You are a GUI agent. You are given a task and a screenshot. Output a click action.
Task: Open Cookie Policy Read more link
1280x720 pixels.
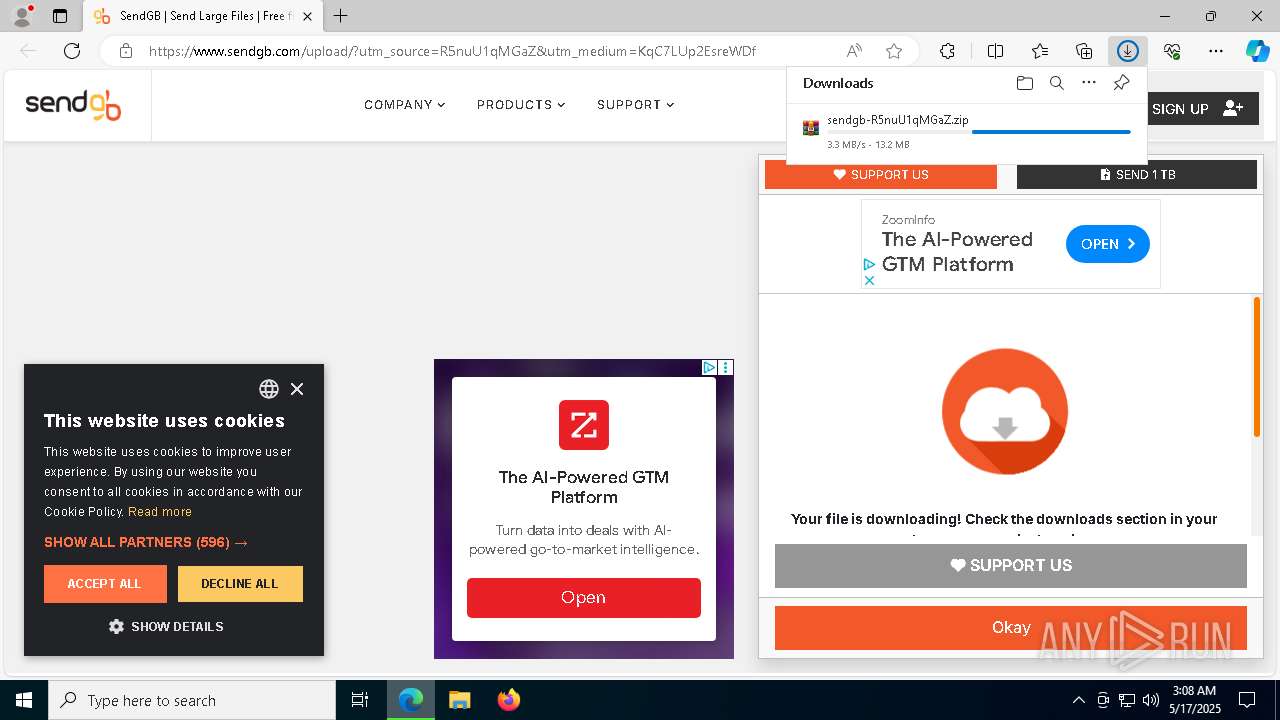click(160, 512)
